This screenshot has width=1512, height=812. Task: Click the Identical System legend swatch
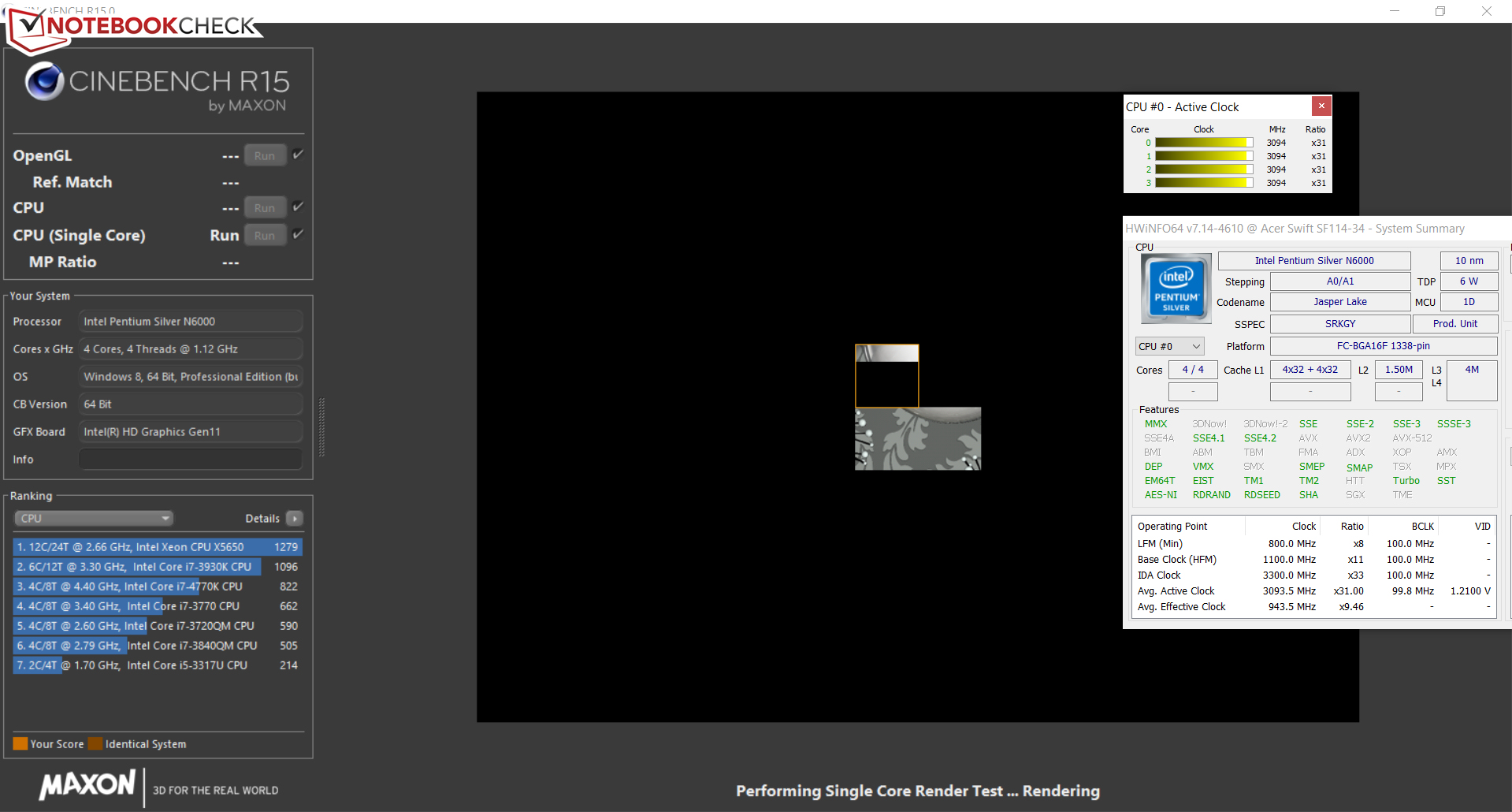point(95,743)
